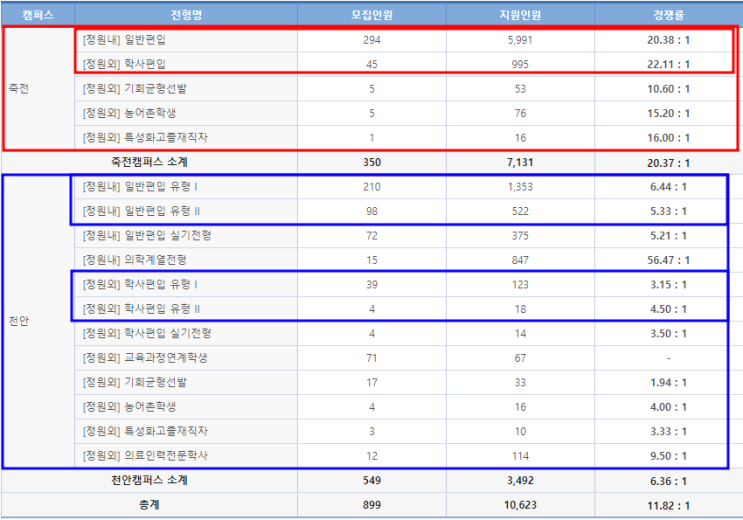Click total rate 11.82 : 1
The image size is (743, 520).
pos(668,505)
